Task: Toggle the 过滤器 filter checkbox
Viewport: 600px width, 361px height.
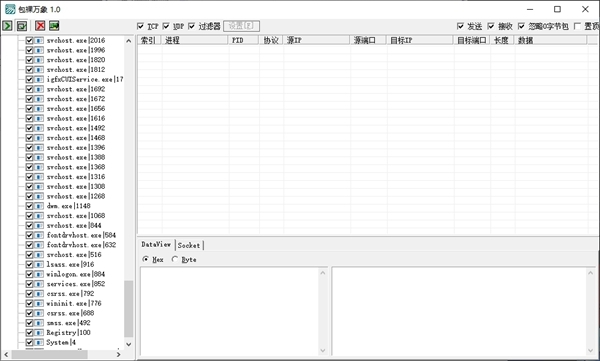Action: pos(192,26)
